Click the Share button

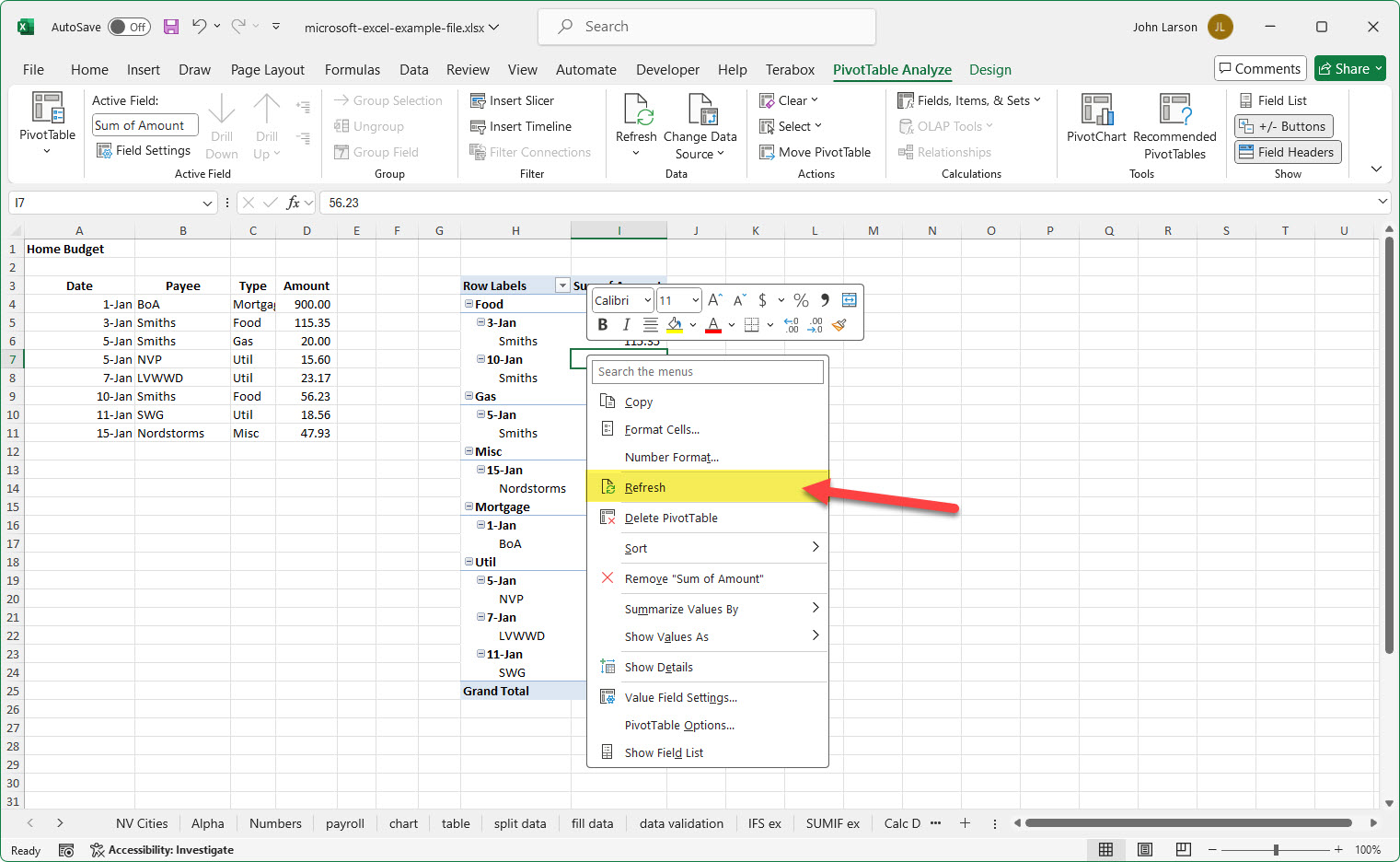(x=1349, y=68)
